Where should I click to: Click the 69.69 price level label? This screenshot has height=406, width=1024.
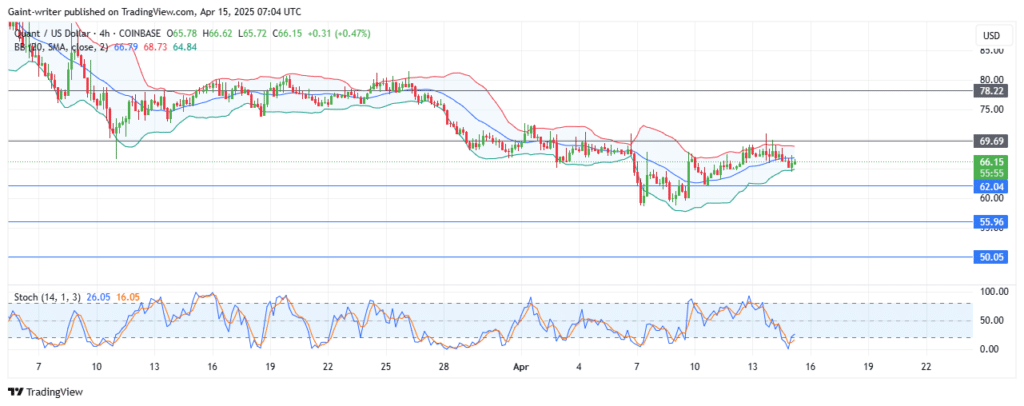[x=991, y=141]
